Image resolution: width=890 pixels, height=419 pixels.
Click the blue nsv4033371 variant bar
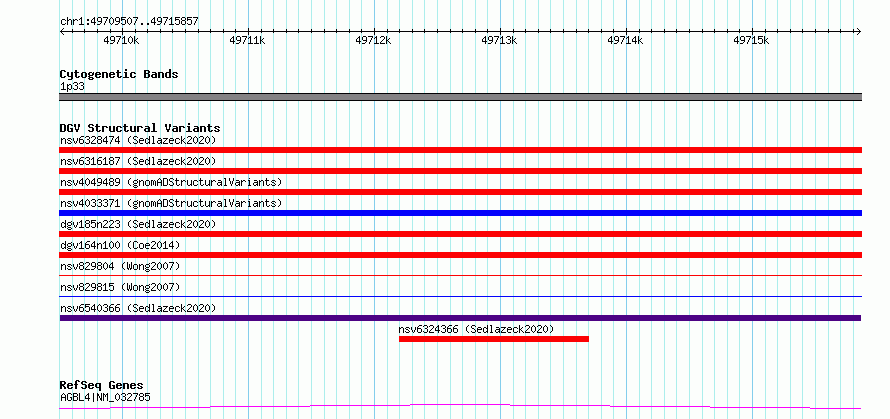[460, 213]
